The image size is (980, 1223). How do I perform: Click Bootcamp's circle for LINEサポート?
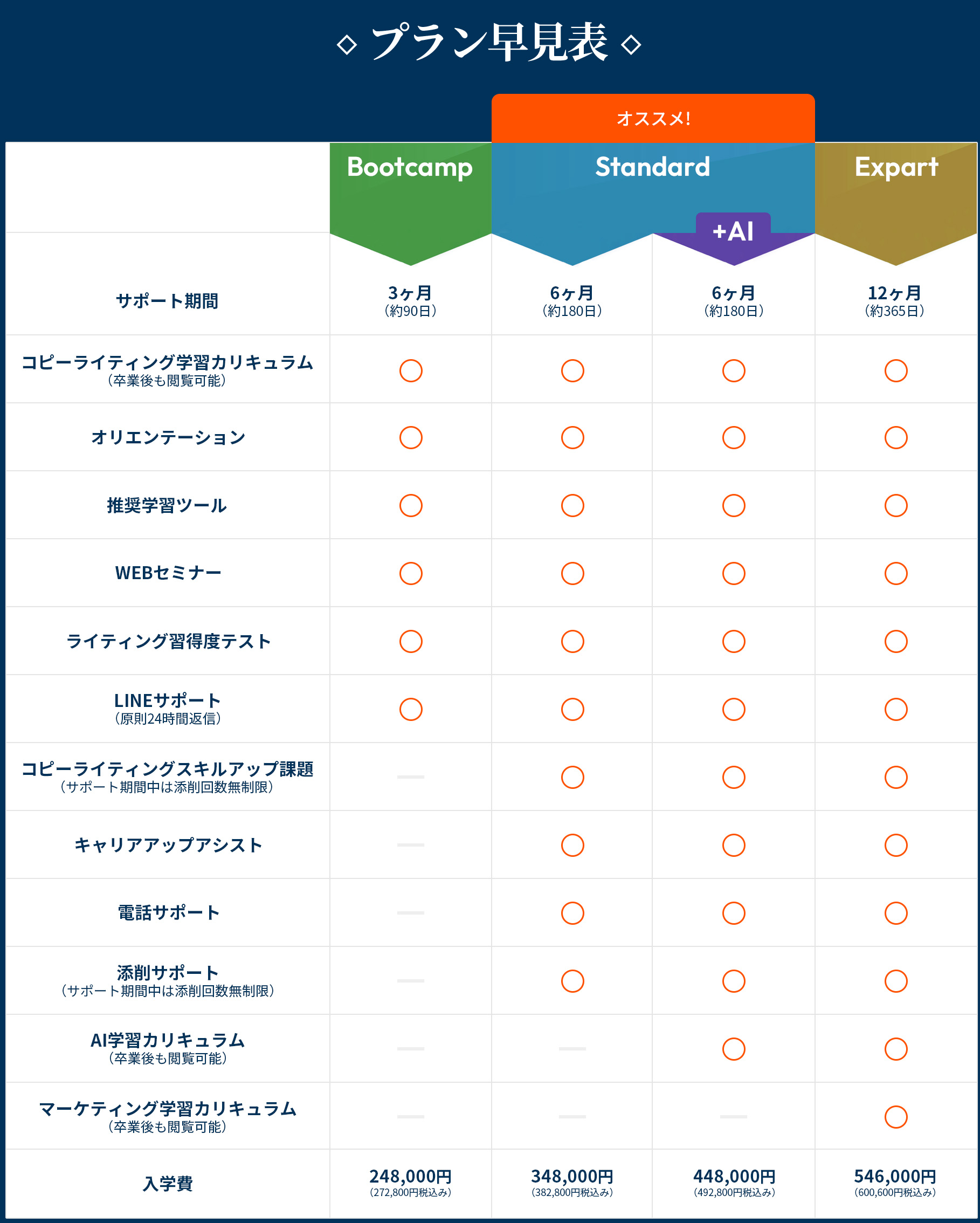411,709
